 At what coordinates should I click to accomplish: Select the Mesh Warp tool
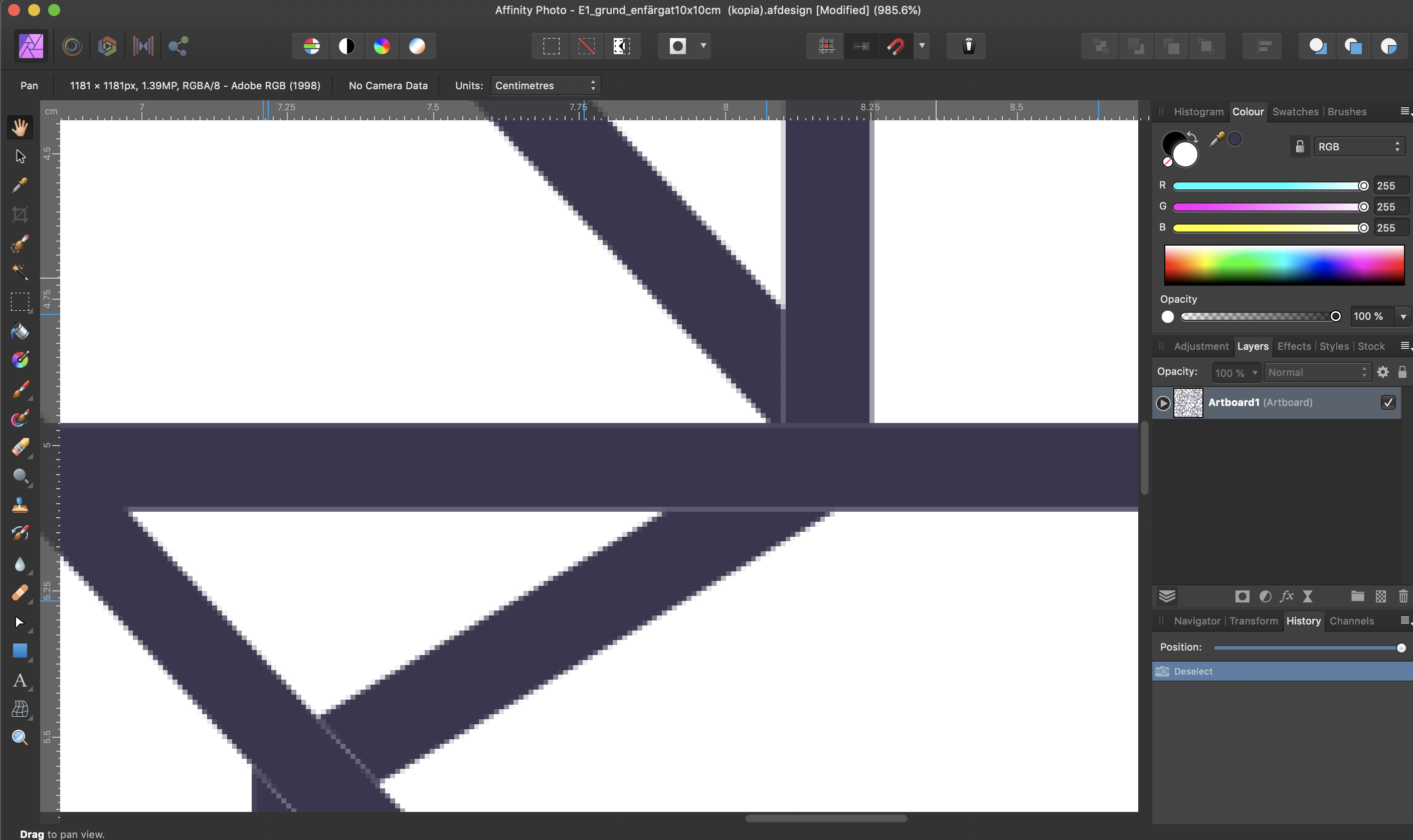[x=20, y=709]
